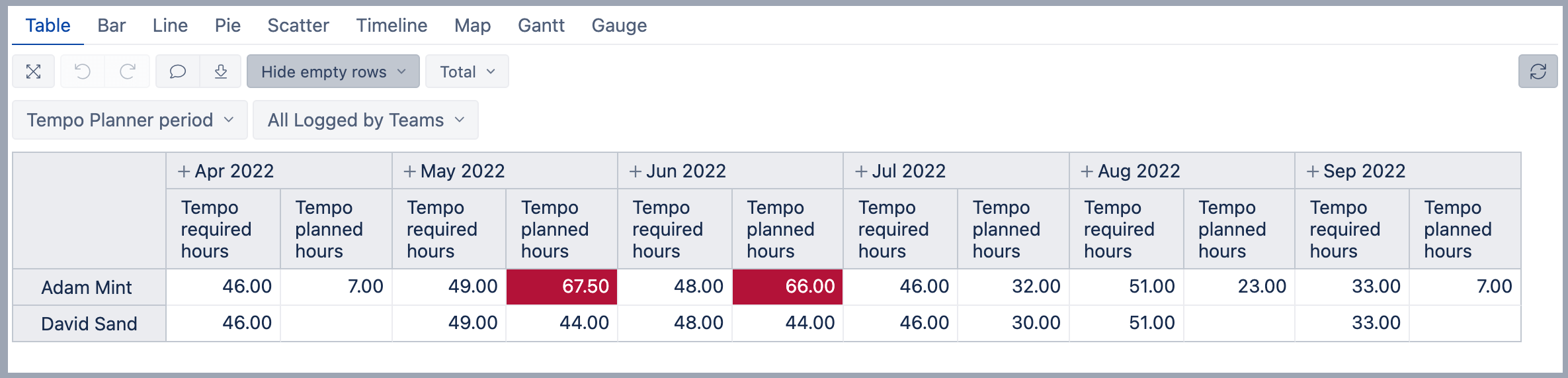
Task: Click the David Sand row header
Action: tap(89, 324)
